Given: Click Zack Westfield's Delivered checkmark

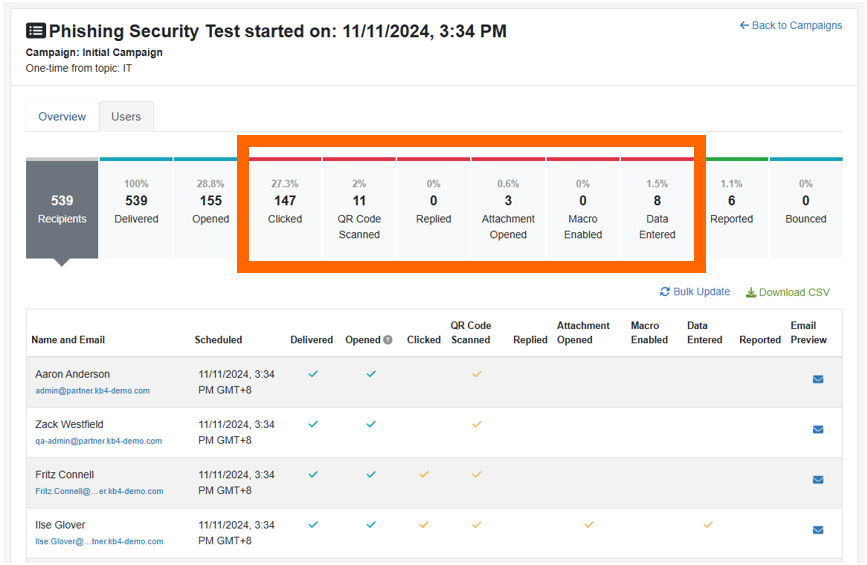Looking at the screenshot, I should click(313, 425).
